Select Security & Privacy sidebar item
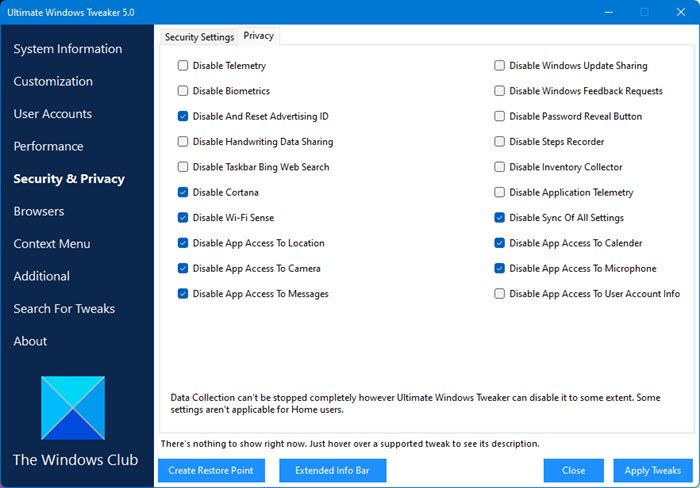Screen dimensions: 700x488 coord(69,179)
